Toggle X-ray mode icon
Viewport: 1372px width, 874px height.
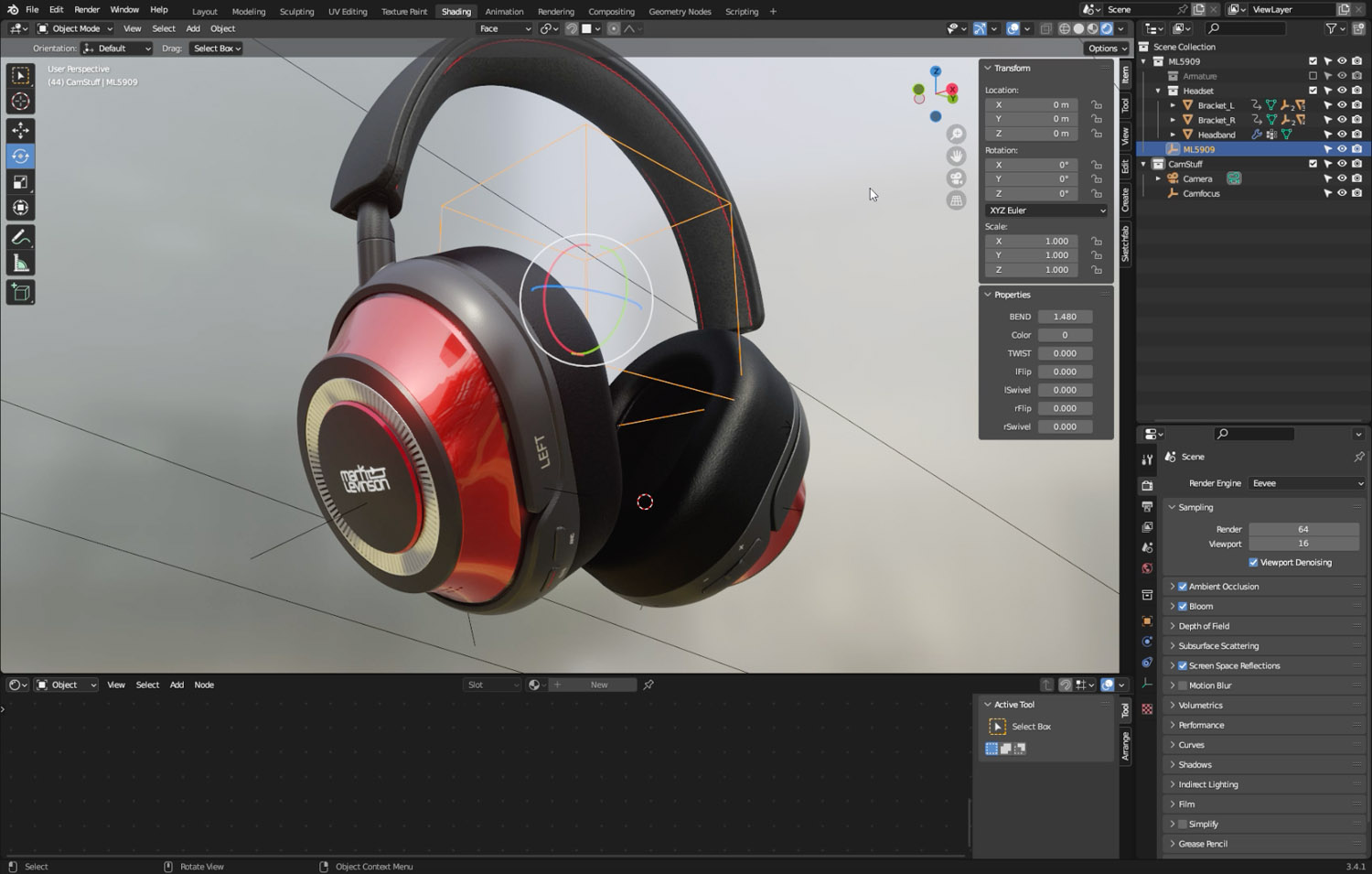1045,28
